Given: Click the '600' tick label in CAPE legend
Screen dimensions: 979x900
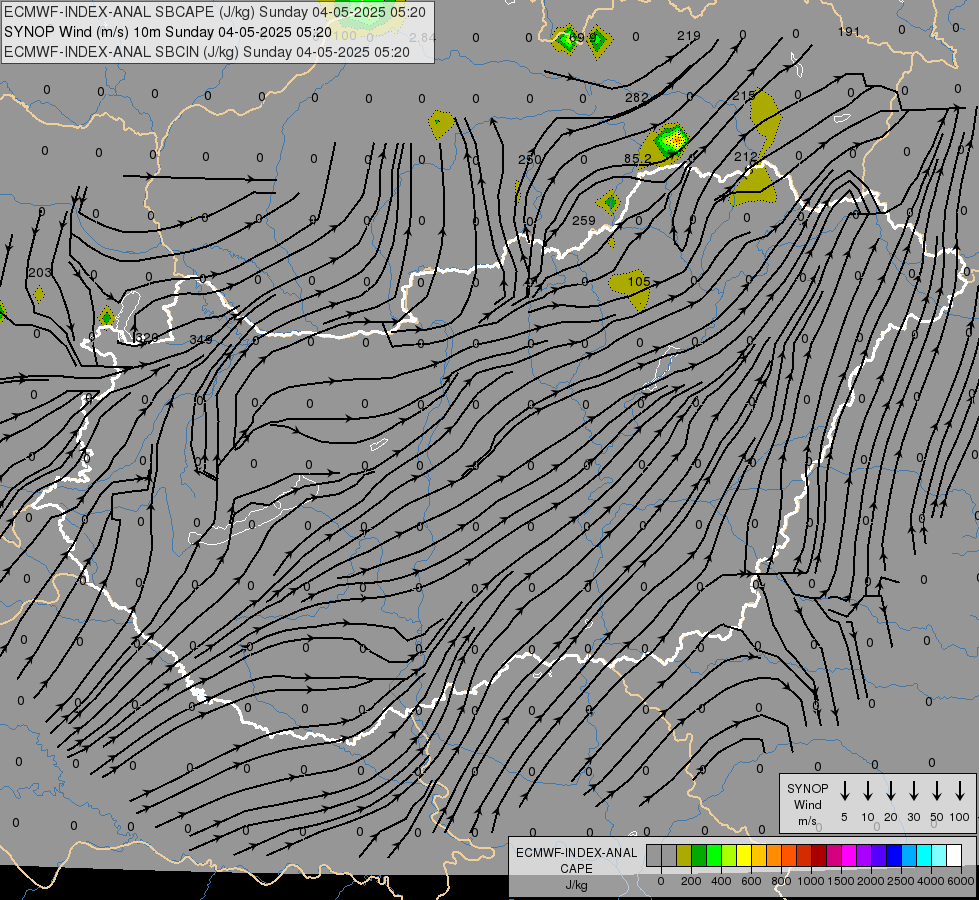Looking at the screenshot, I should click(751, 881).
